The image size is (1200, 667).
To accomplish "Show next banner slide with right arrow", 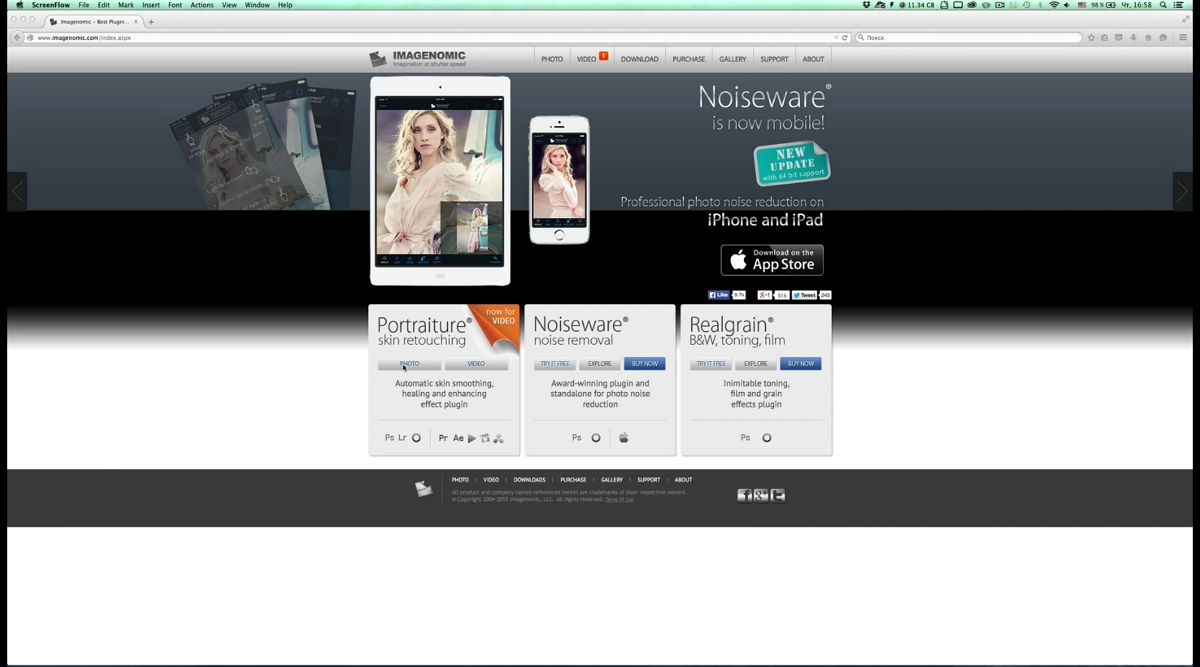I will point(1182,191).
